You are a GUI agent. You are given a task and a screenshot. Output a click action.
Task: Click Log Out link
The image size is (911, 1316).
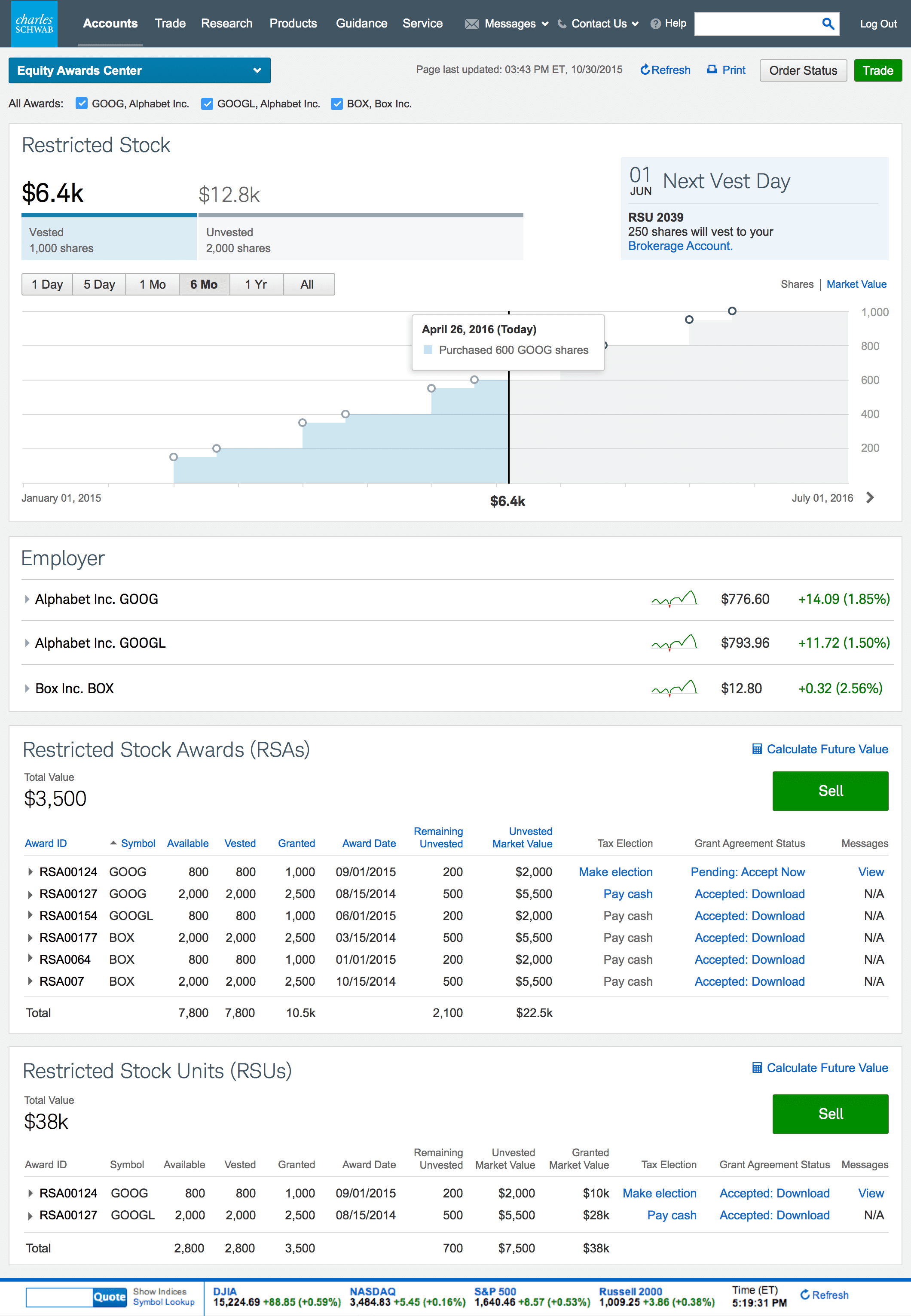click(x=878, y=24)
